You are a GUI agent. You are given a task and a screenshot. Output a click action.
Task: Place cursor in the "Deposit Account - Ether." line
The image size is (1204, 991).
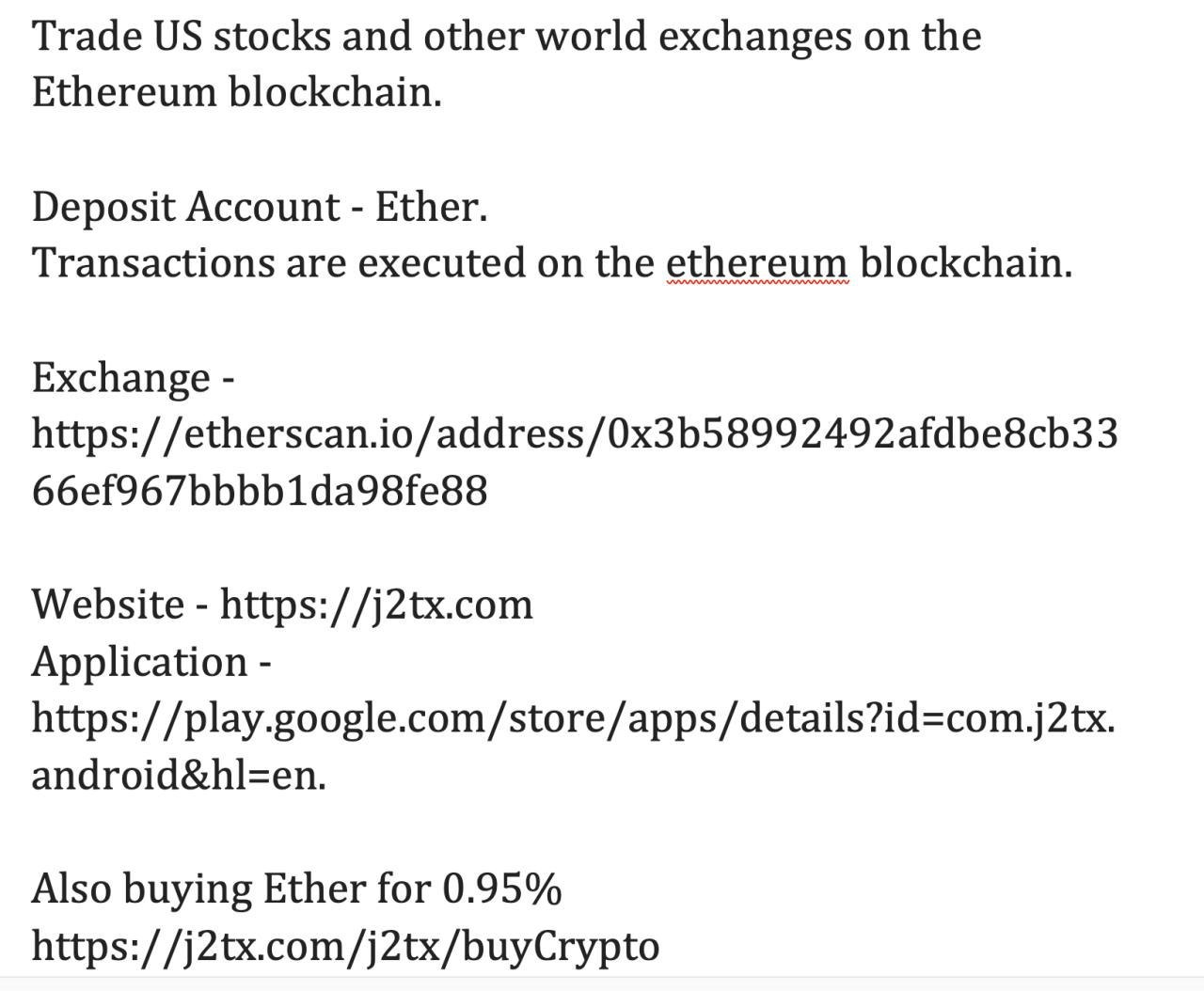[x=259, y=207]
